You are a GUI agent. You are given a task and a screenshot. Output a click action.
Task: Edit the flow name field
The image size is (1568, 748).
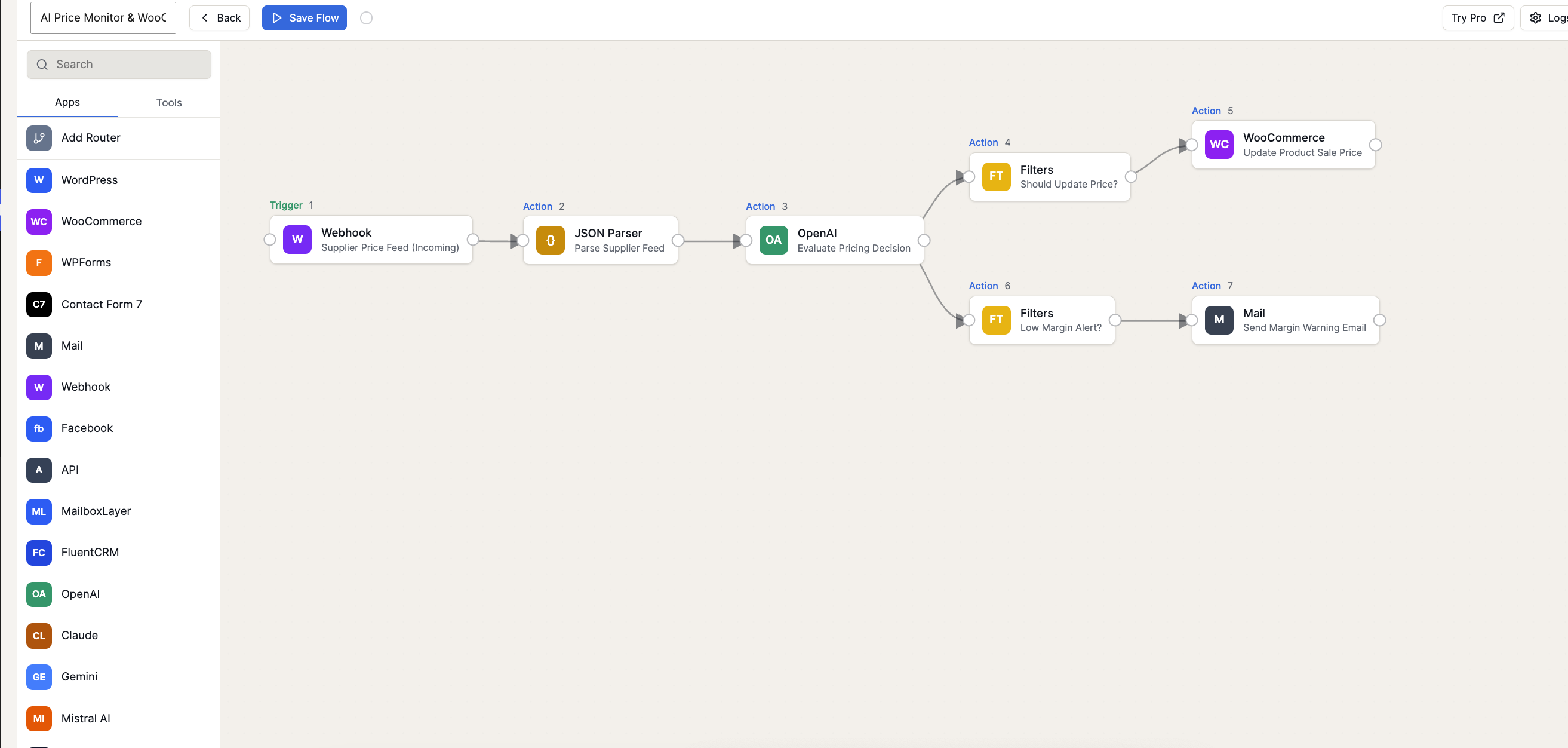click(x=103, y=18)
